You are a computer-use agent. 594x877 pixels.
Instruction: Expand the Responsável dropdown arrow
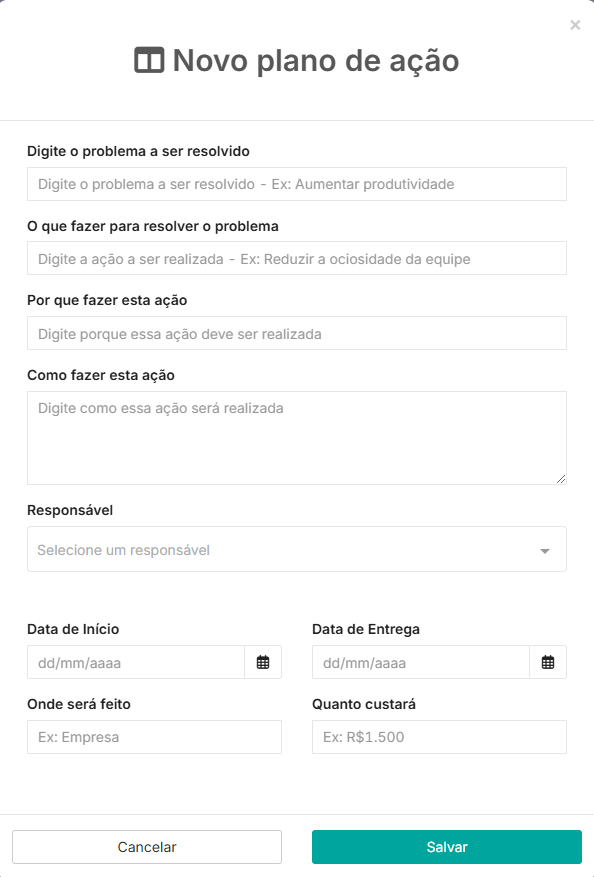pos(545,551)
